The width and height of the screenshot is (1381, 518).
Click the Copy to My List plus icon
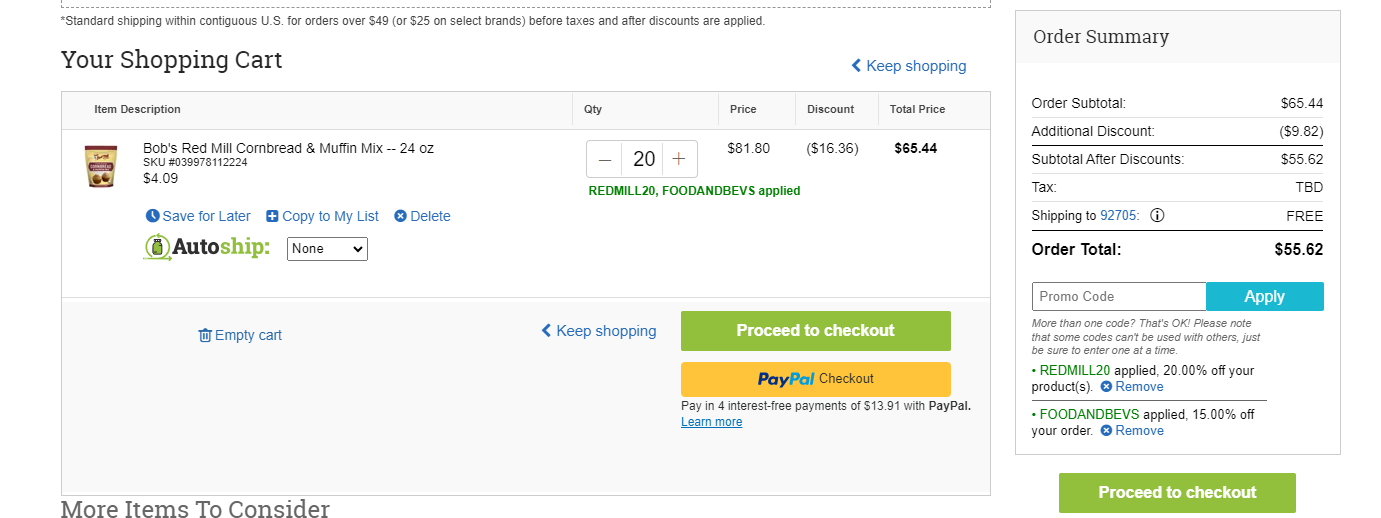[272, 216]
